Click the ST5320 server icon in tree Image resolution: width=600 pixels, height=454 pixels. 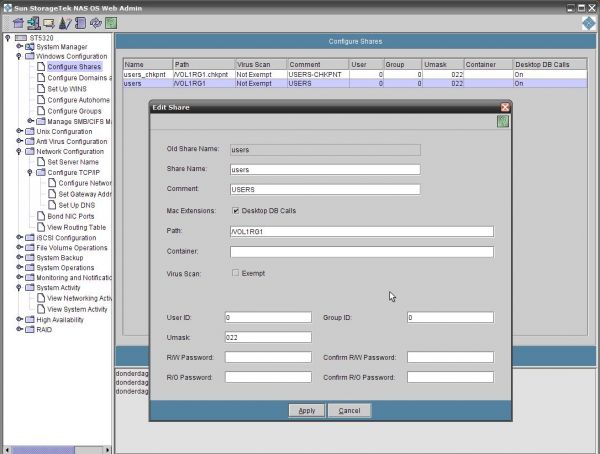pos(21,38)
